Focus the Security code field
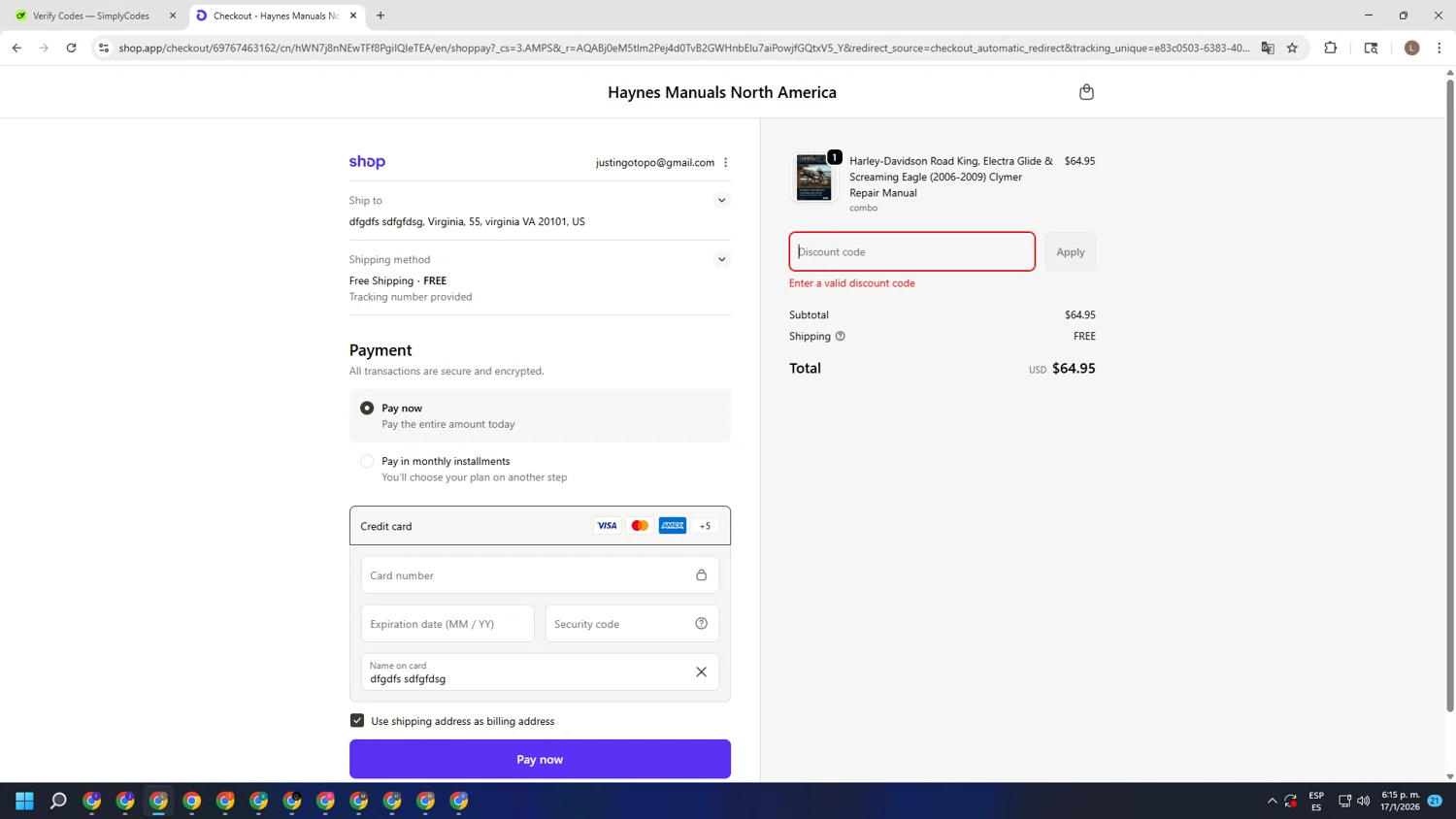 point(632,624)
